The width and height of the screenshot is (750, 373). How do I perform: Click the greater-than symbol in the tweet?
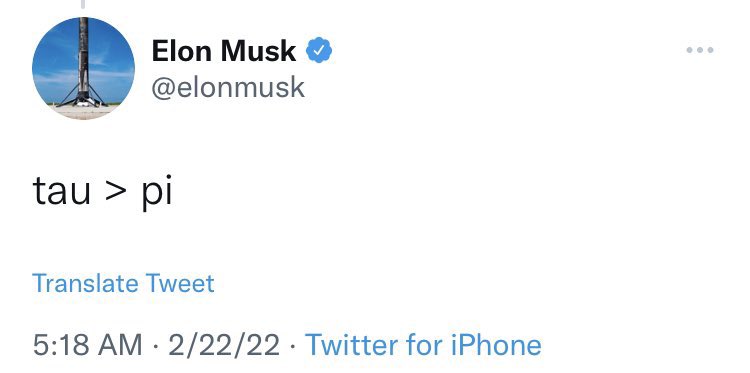pos(116,192)
